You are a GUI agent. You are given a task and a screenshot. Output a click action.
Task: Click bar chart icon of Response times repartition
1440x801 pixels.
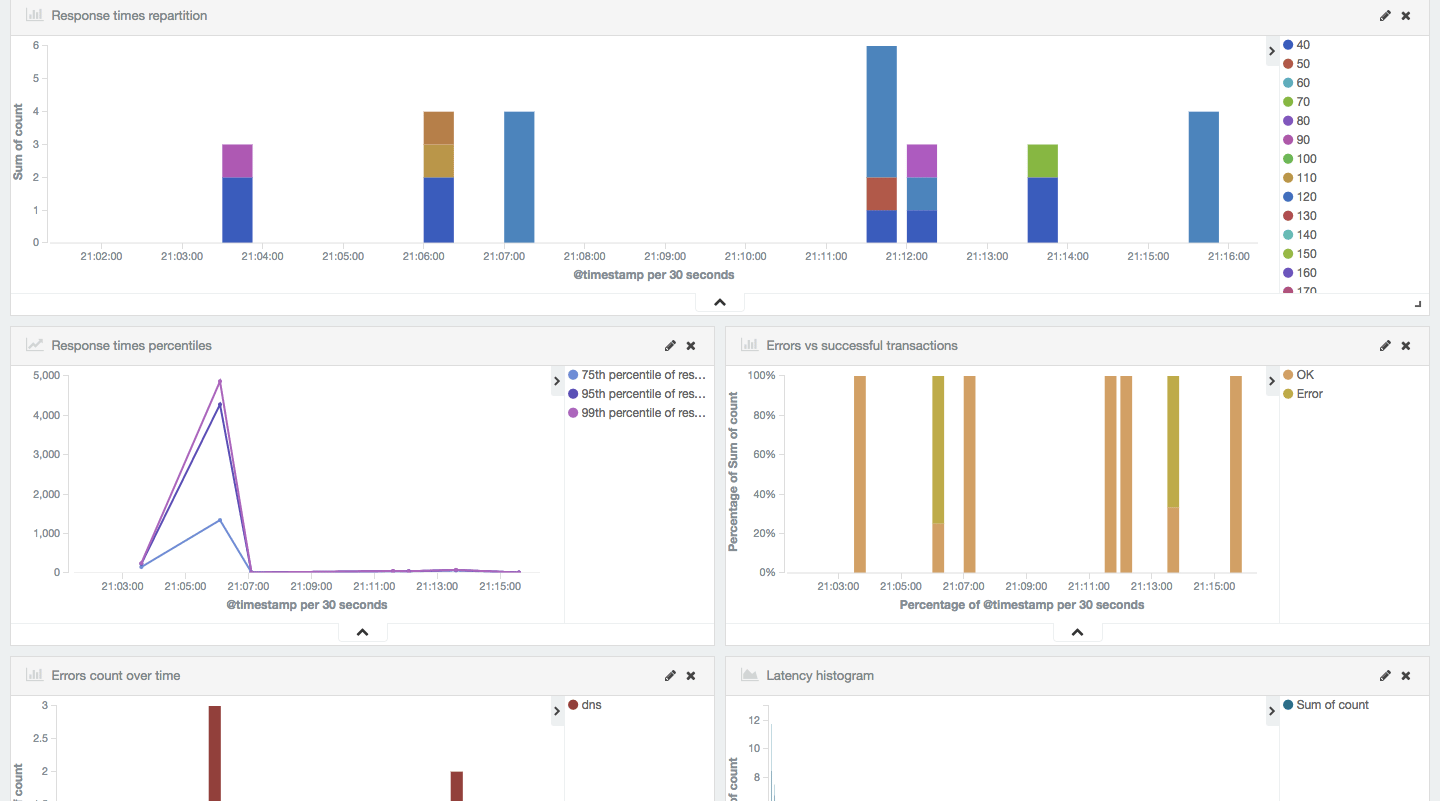click(34, 16)
